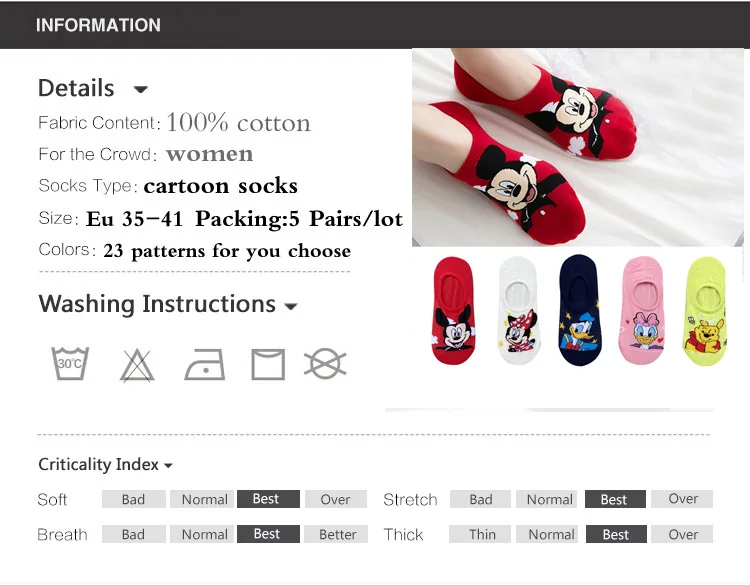Expand the Criticality Index arrow

click(x=168, y=466)
